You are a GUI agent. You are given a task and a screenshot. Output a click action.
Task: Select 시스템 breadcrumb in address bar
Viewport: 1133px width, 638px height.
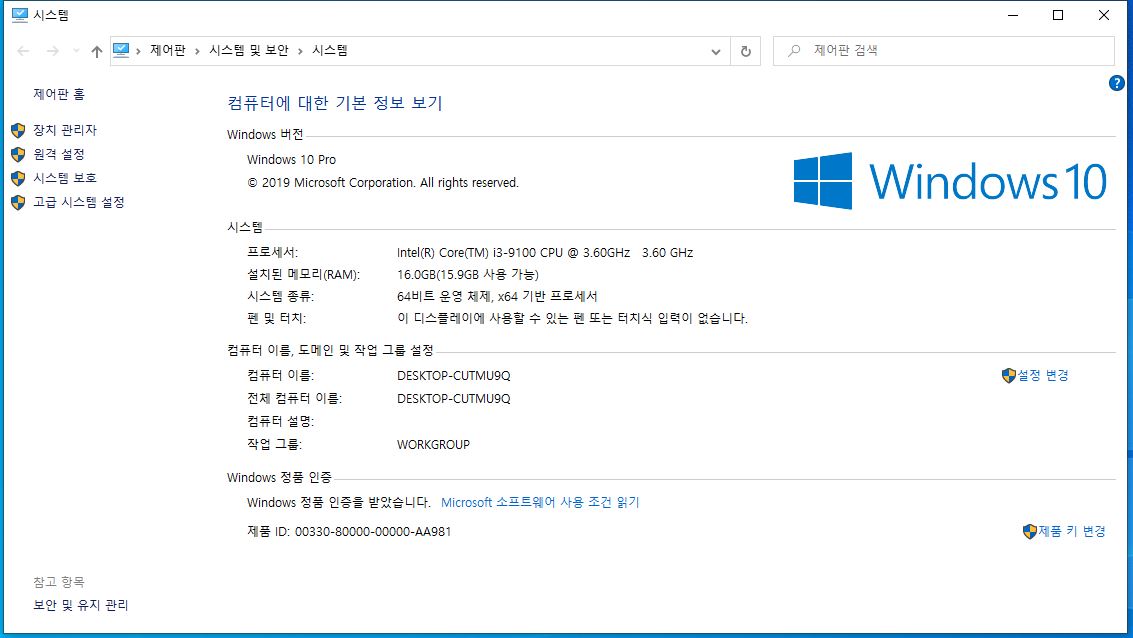329,50
